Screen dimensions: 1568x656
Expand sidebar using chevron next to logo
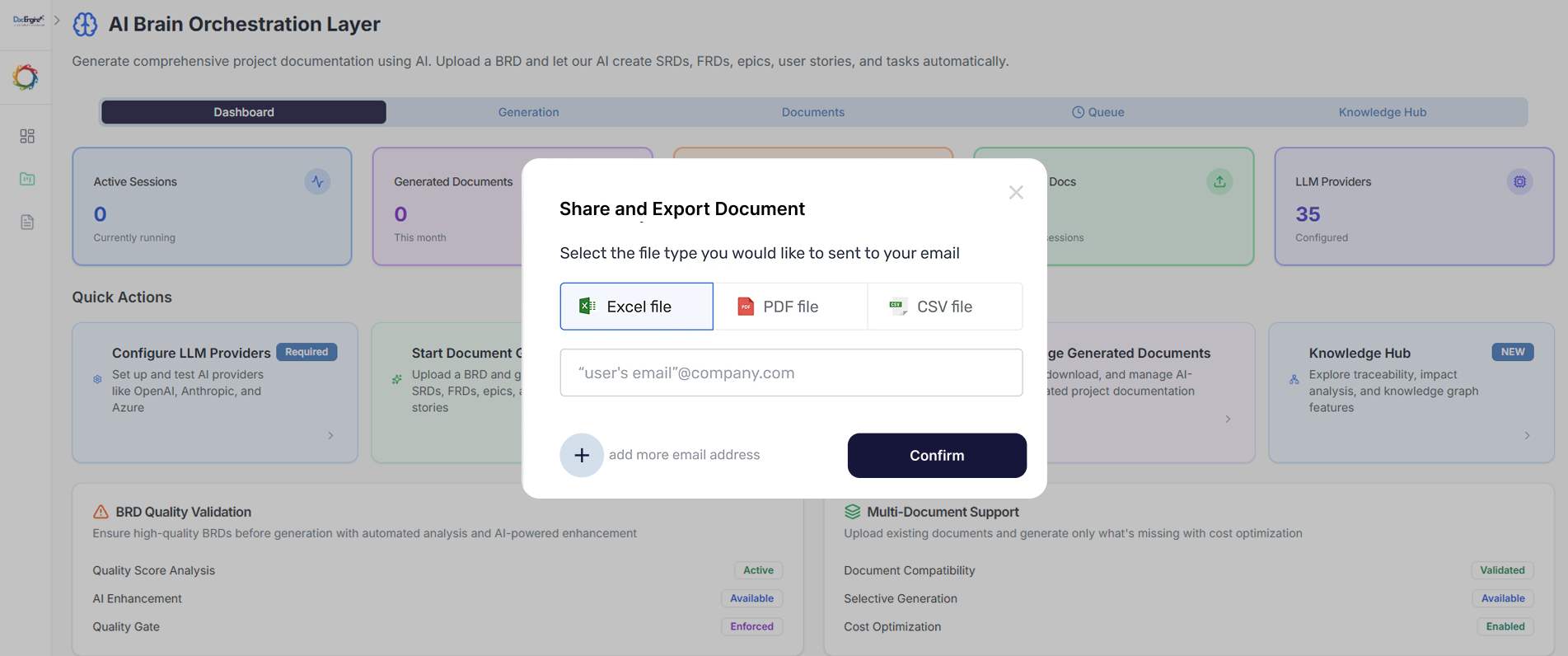(57, 20)
